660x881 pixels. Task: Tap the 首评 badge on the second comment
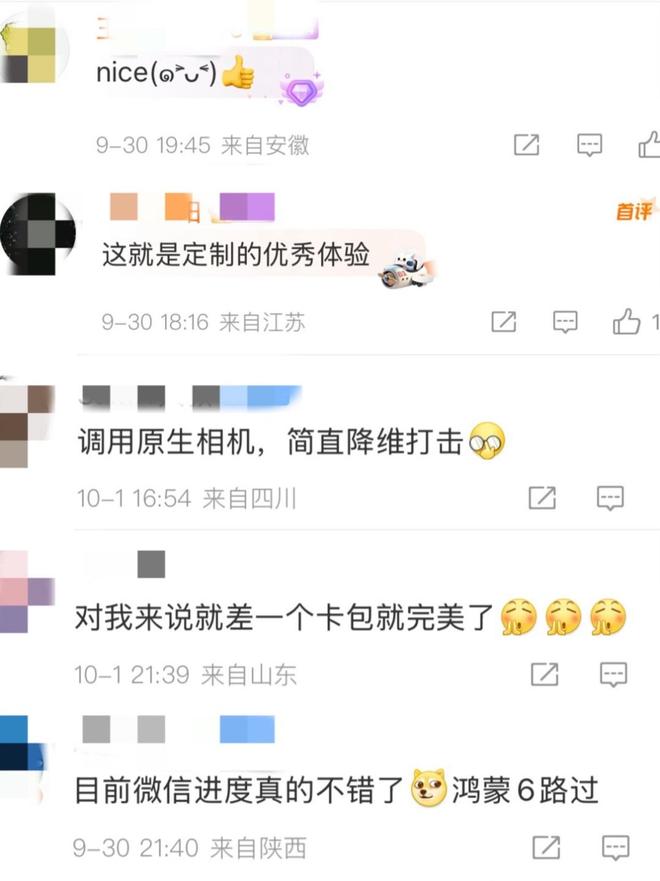pos(635,211)
